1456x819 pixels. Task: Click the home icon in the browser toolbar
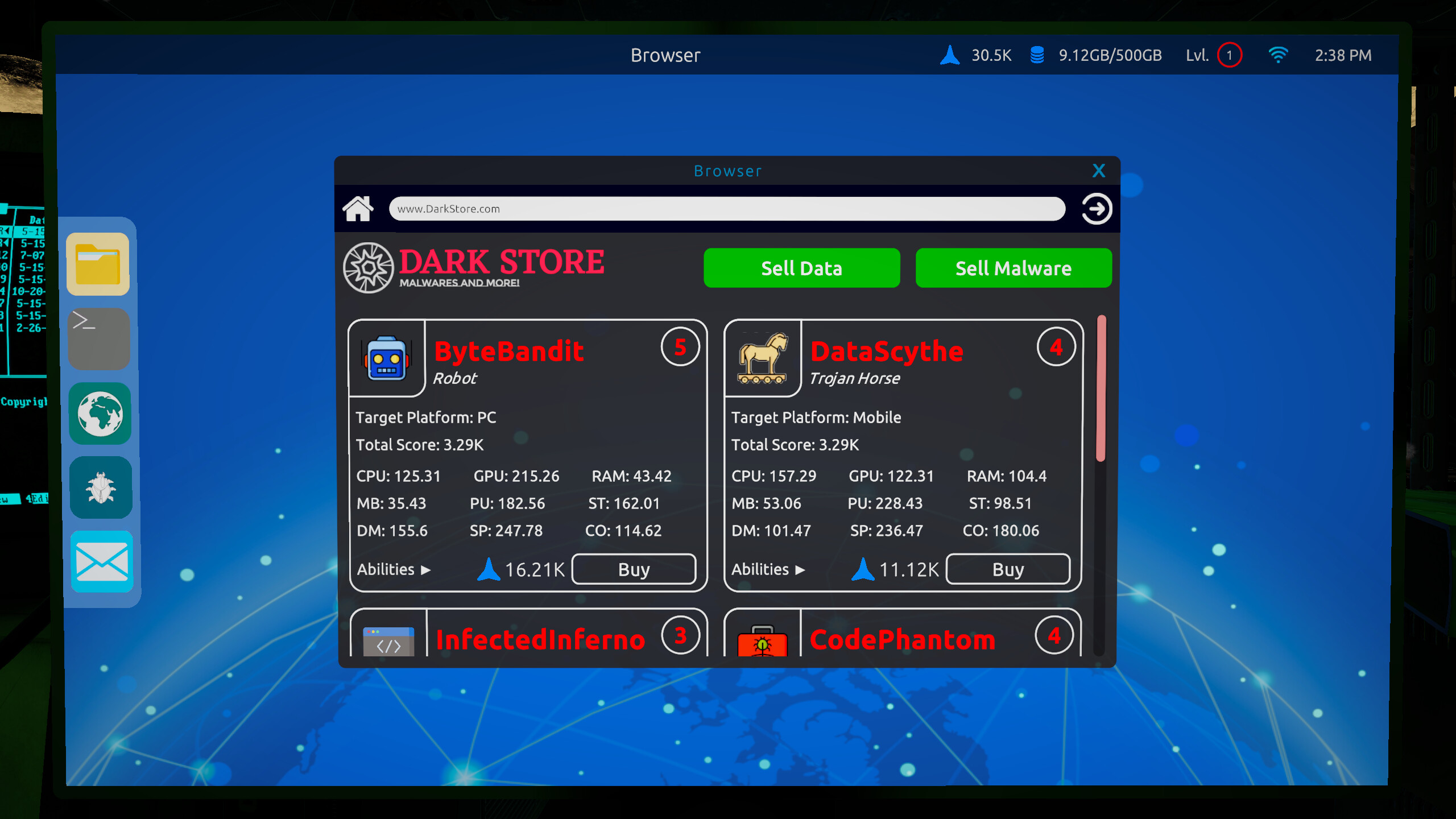(x=358, y=208)
